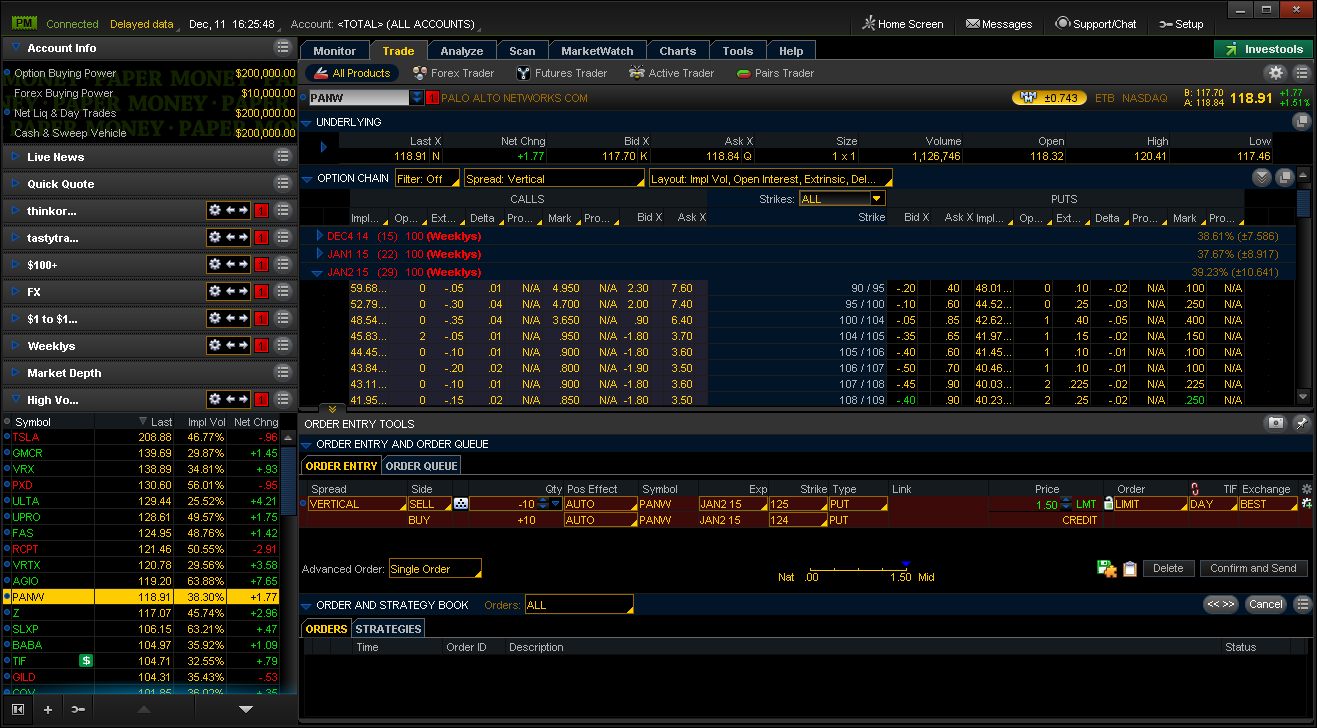The width and height of the screenshot is (1317, 728).
Task: Click the first icon in the bottom-left sidebar toolbar
Action: (17, 709)
